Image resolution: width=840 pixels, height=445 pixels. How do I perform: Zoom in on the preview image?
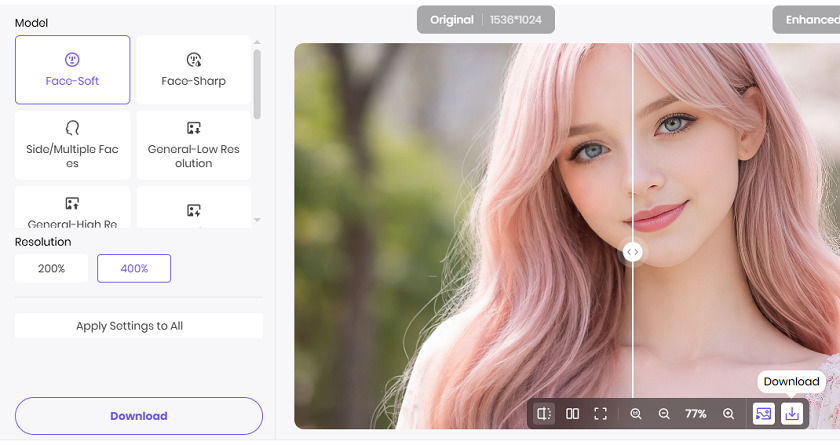(728, 413)
